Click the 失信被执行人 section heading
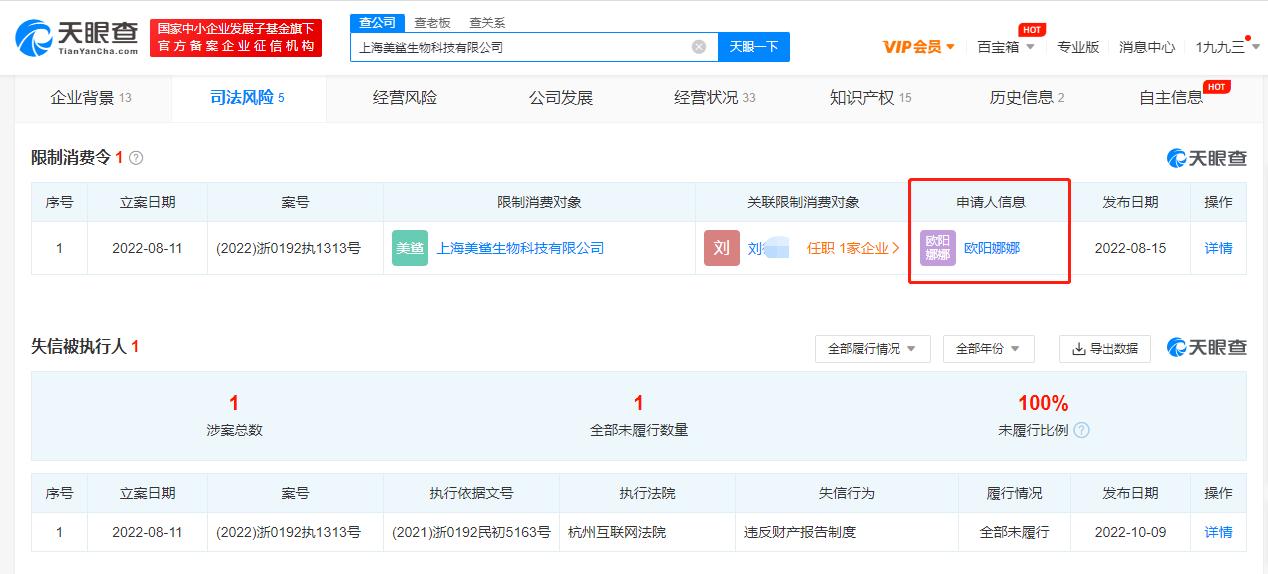 tap(79, 346)
